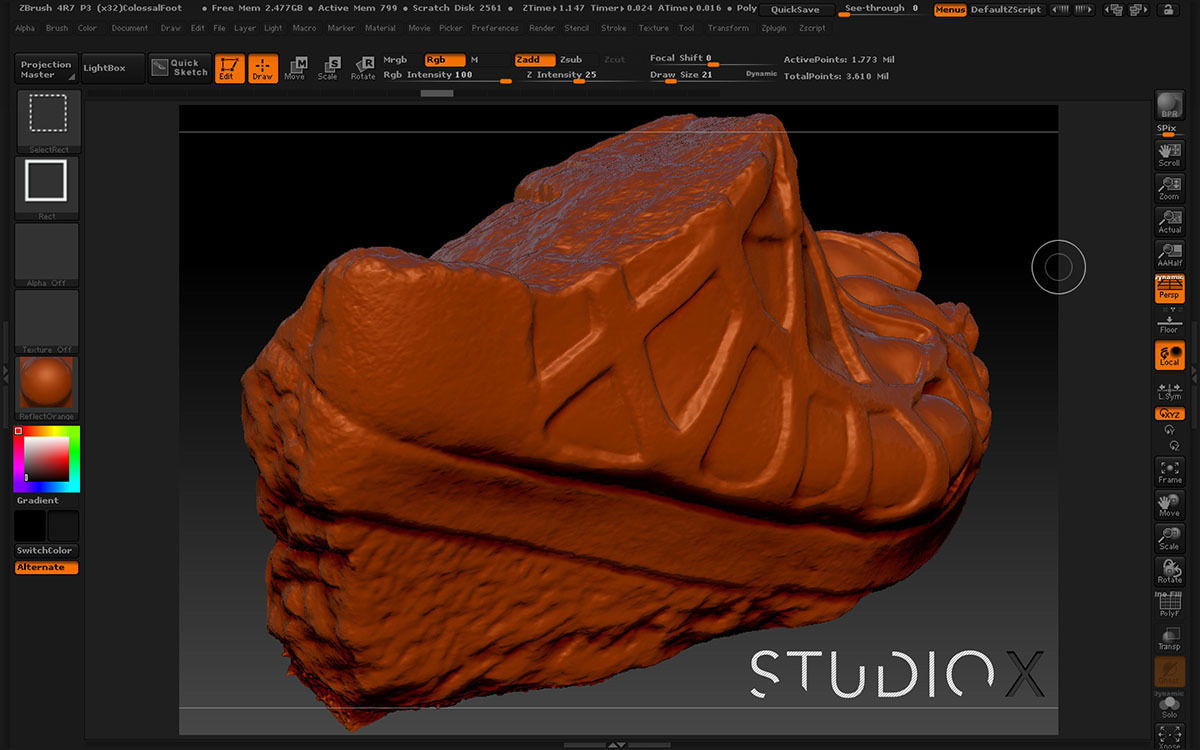Click the Frame mesh icon
1200x750 pixels.
1169,471
